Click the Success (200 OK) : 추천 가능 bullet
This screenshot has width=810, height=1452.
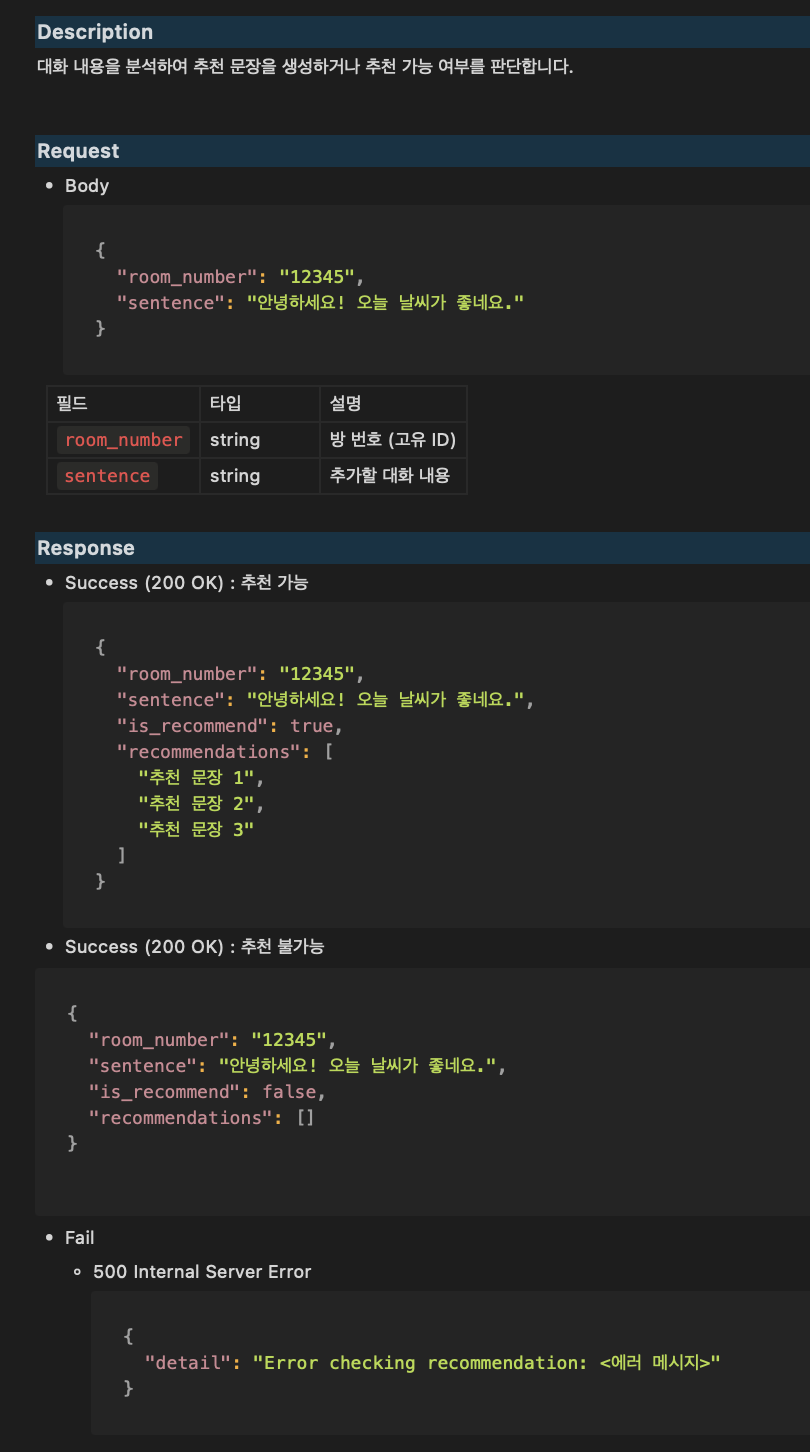187,583
